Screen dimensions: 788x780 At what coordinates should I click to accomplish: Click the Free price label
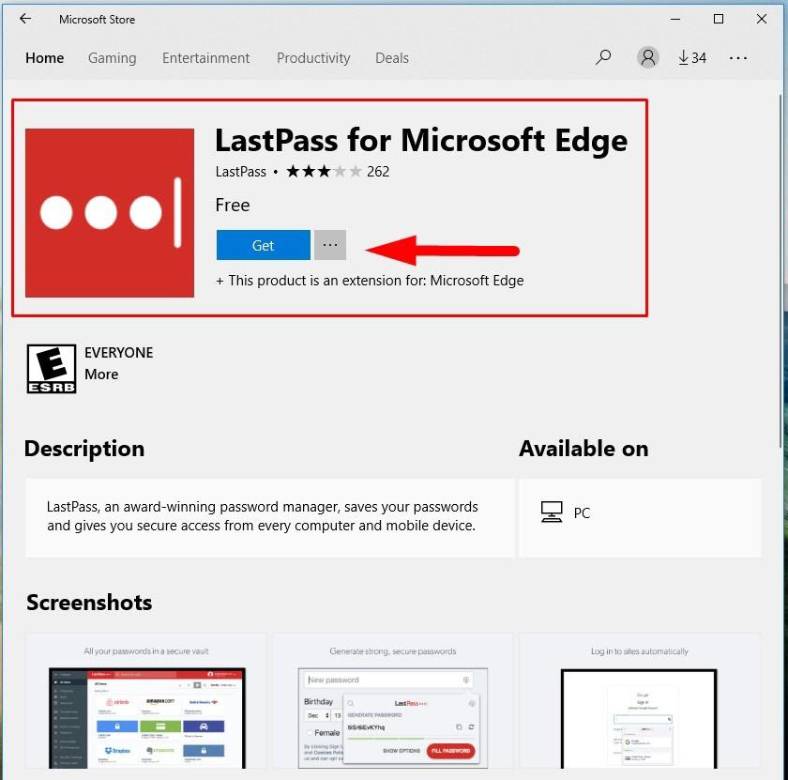click(233, 205)
